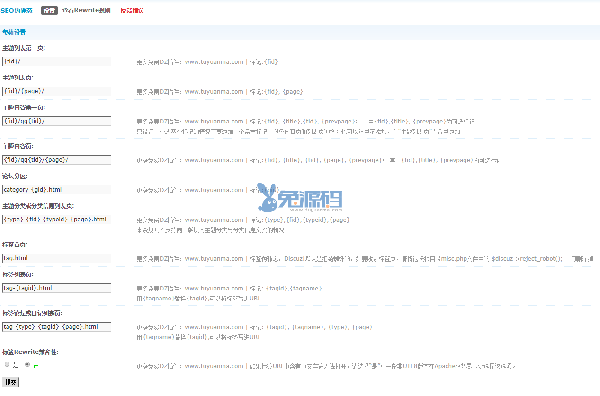The image size is (600, 396).
Task: Click the www.tuyuanma.com link beside the Rewrite compatibility radios
Action: tap(214, 366)
